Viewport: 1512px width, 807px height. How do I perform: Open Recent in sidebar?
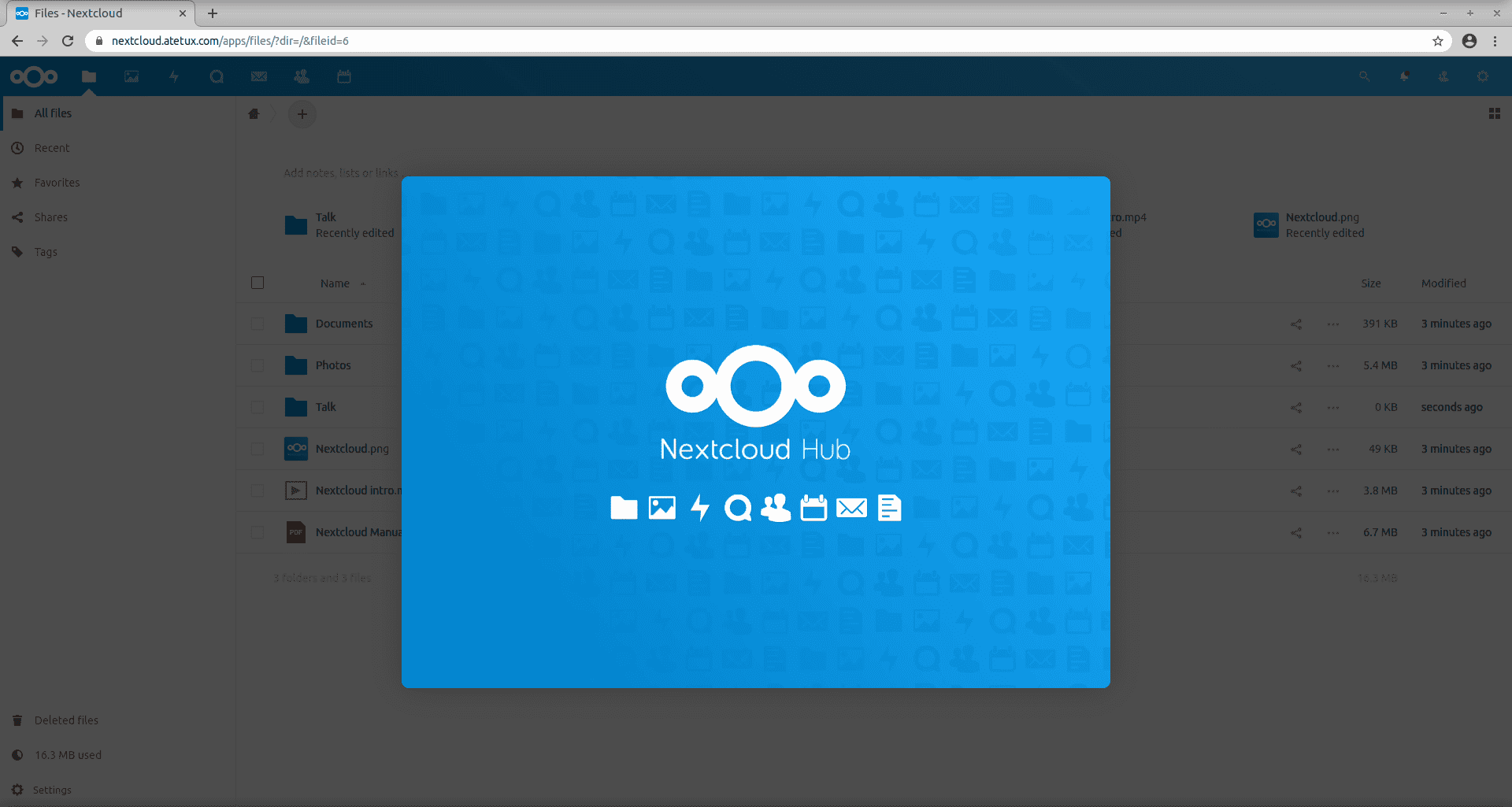pos(118,148)
